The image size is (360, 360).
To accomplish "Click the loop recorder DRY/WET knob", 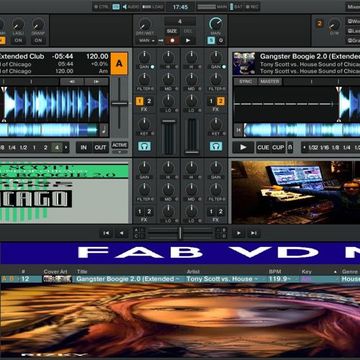I will [144, 24].
